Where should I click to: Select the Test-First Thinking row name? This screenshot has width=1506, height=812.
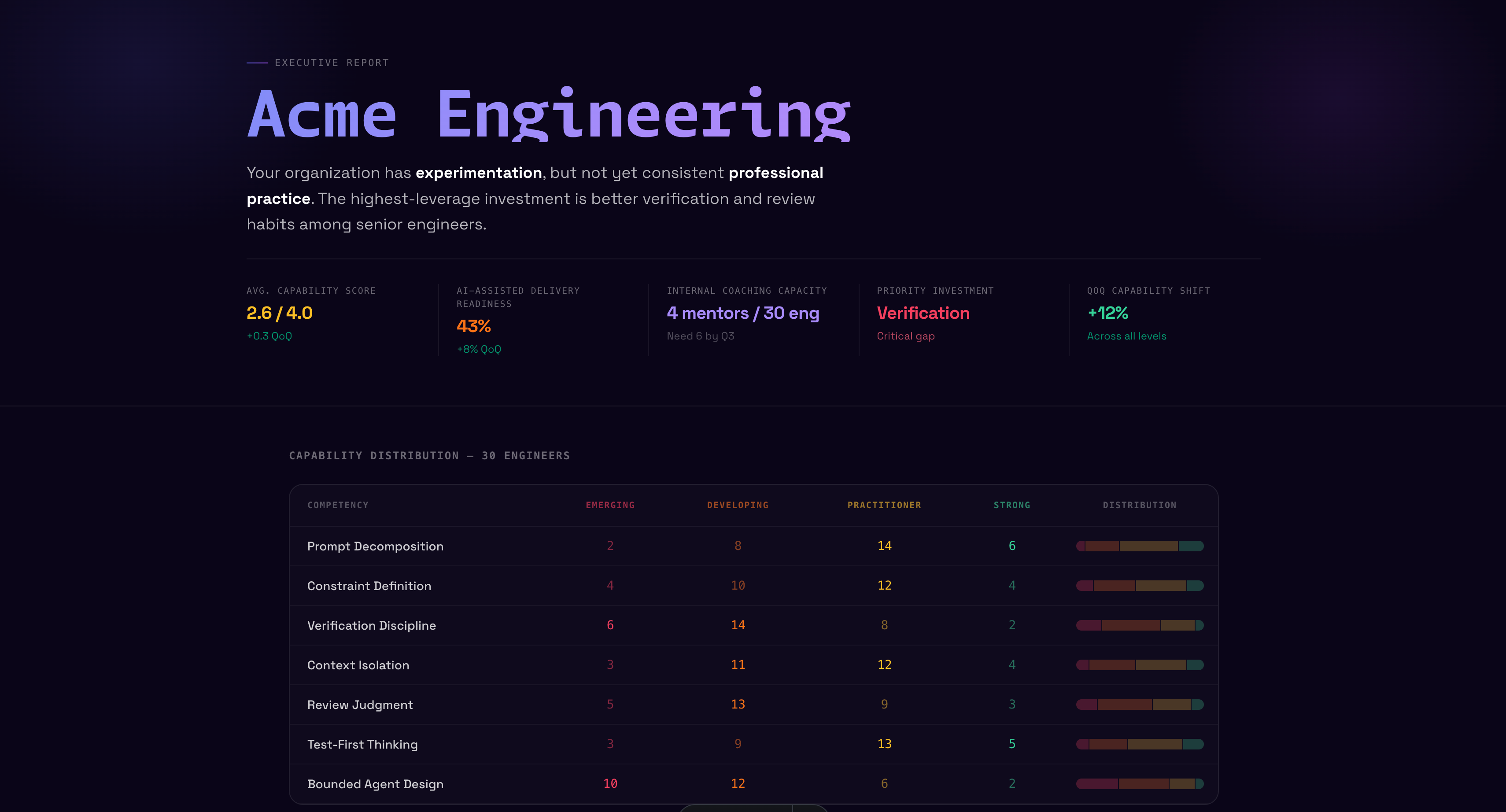click(362, 744)
